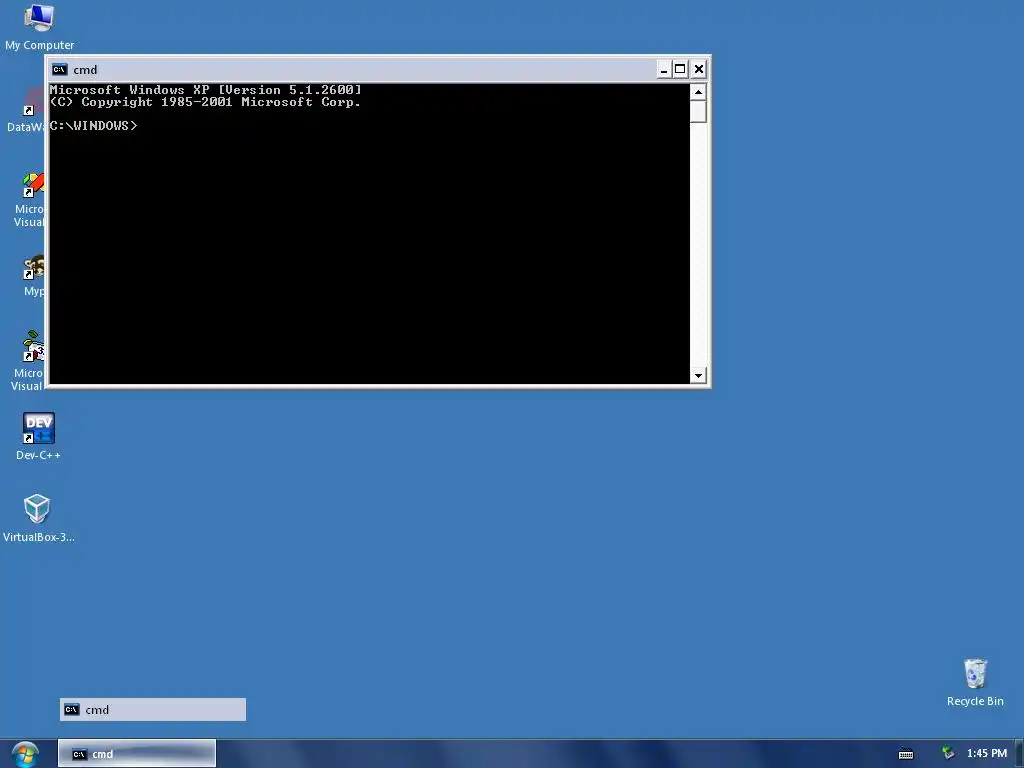This screenshot has height=768, width=1024.
Task: Select the DataW desktop shortcut
Action: (26, 111)
